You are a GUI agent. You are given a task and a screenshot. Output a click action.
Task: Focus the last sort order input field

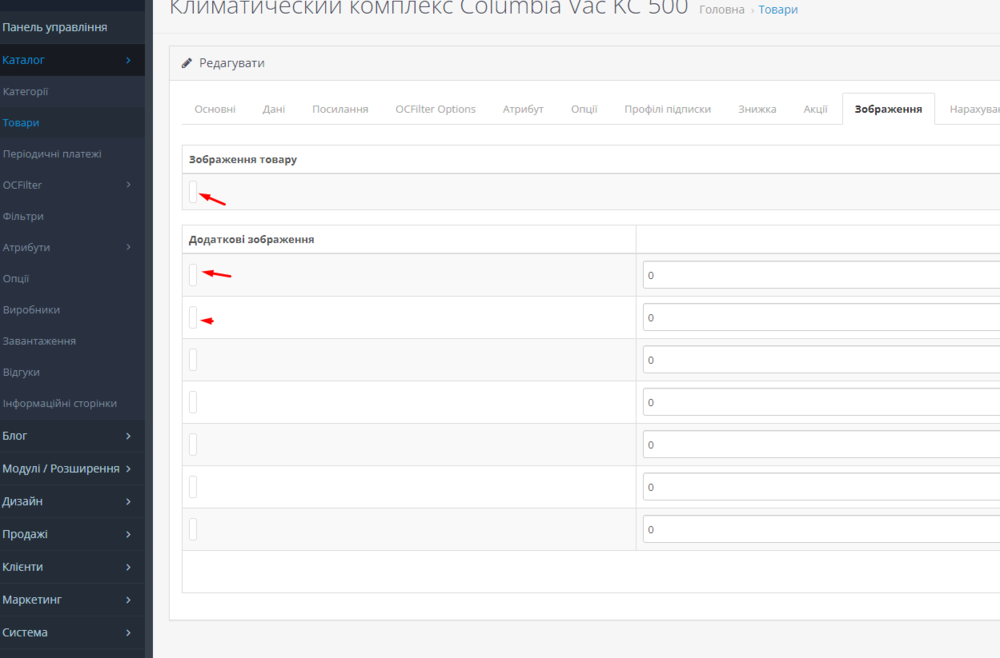tap(820, 530)
